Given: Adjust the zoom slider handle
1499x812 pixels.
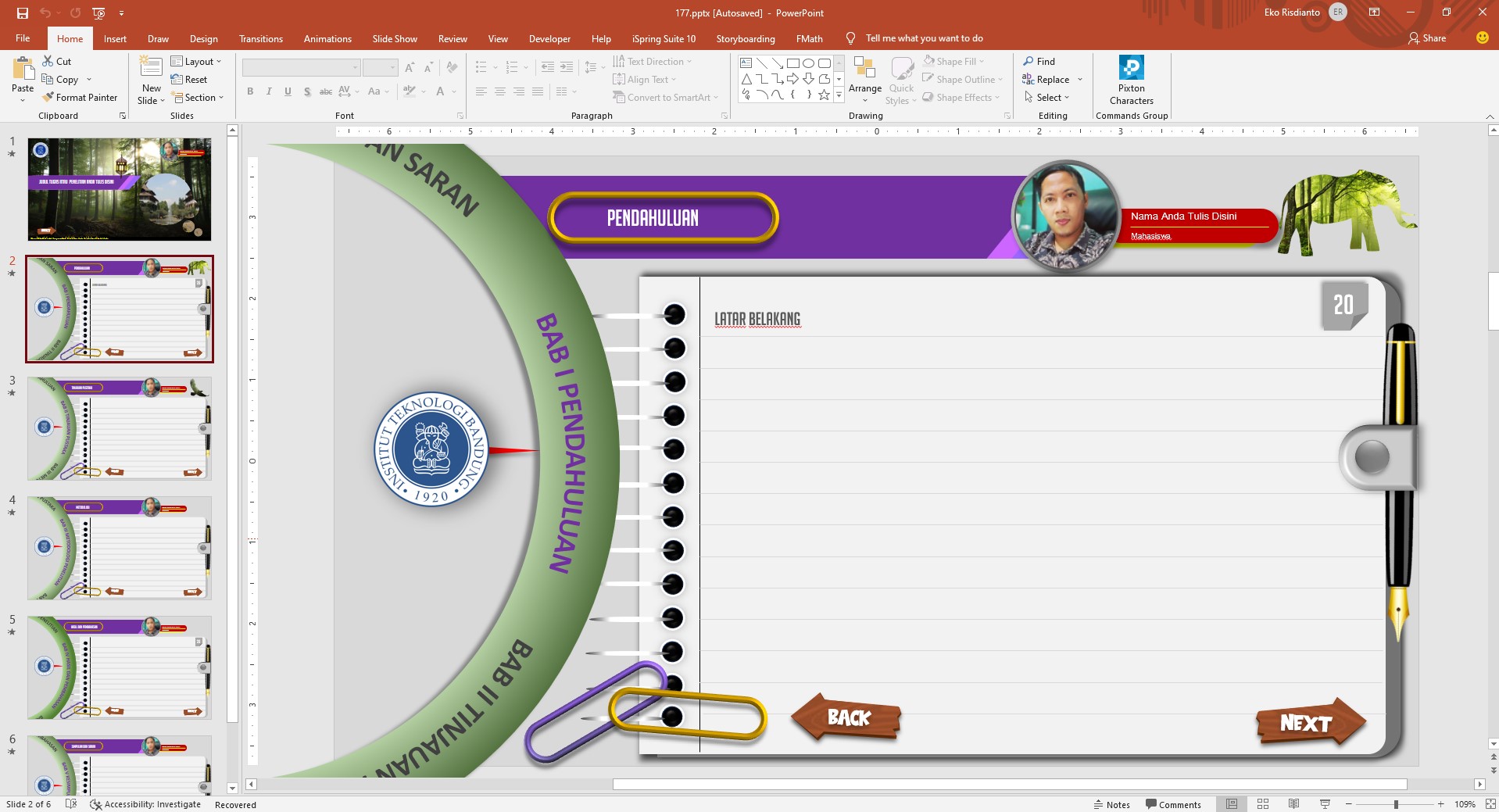Looking at the screenshot, I should click(1396, 804).
